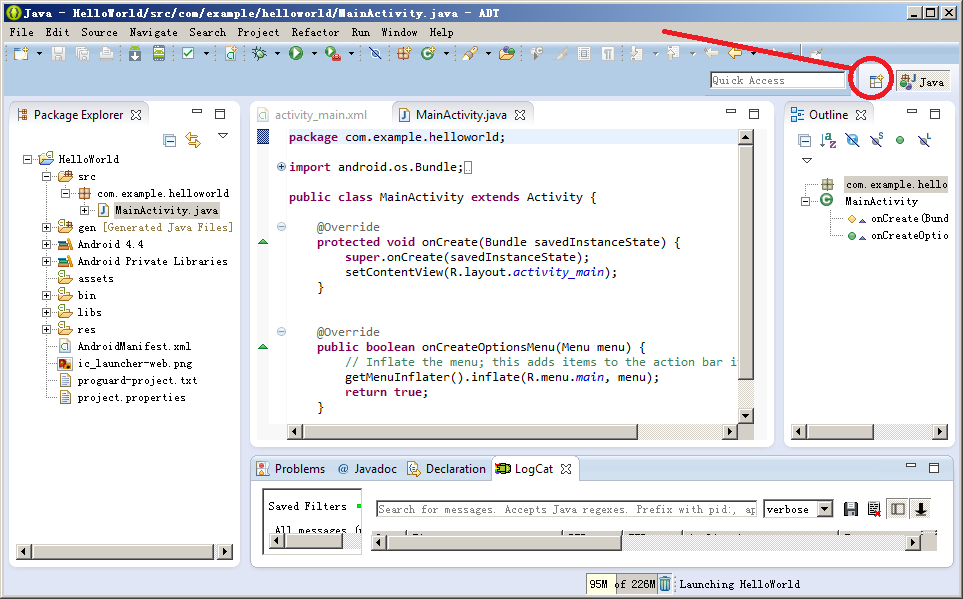
Task: Select ic_launcher-web.png file
Action: (x=135, y=364)
